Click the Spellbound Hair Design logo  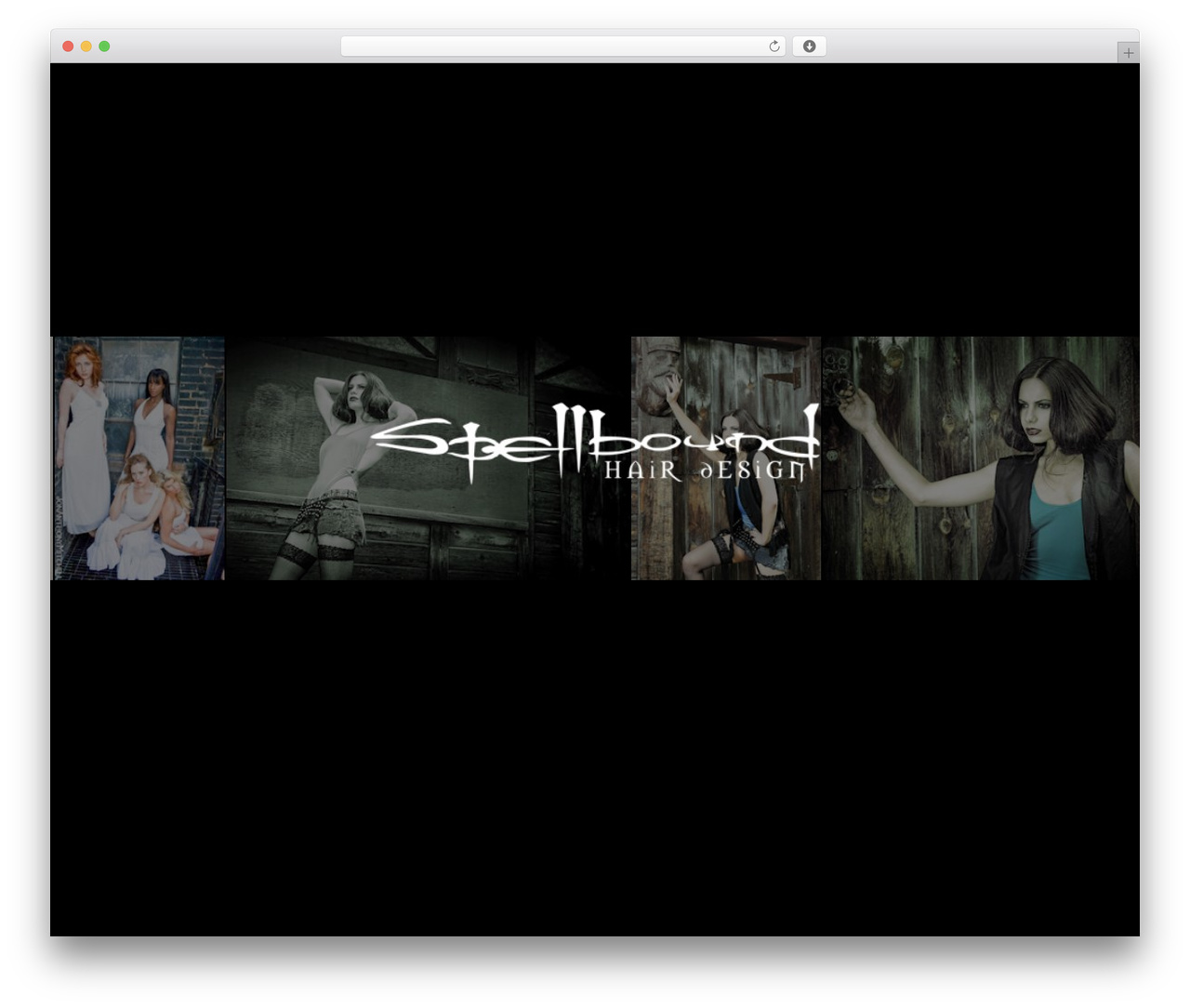(x=595, y=444)
